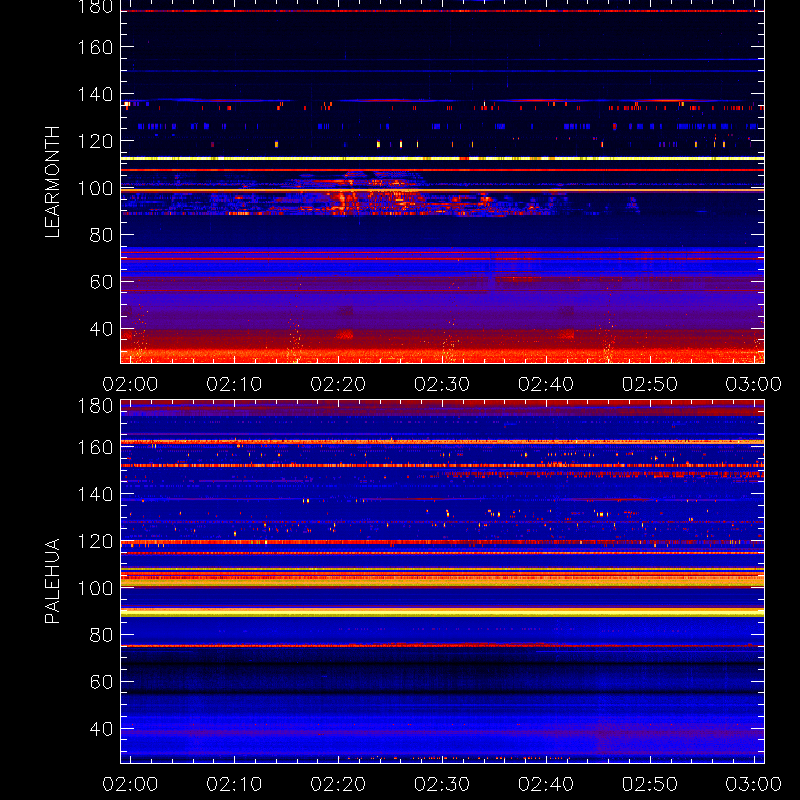Choose the 120 frequency tick on Palehua axis
Screen dimensions: 800x800
pyautogui.click(x=95, y=541)
